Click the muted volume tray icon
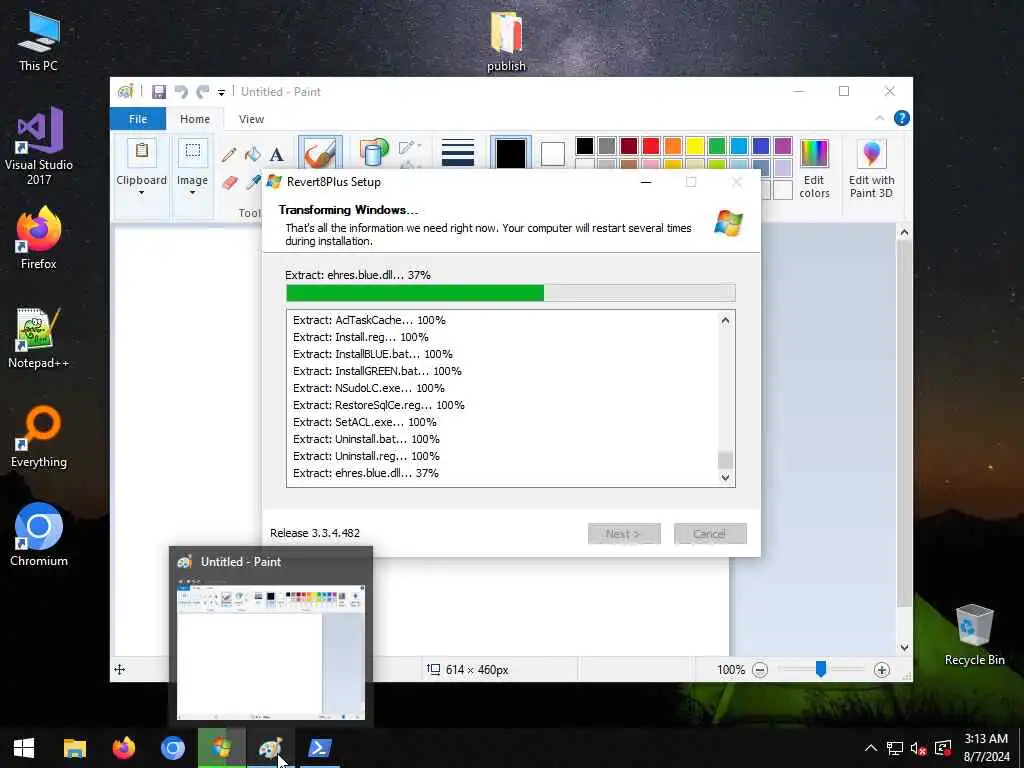Viewport: 1024px width, 768px height. click(918, 748)
